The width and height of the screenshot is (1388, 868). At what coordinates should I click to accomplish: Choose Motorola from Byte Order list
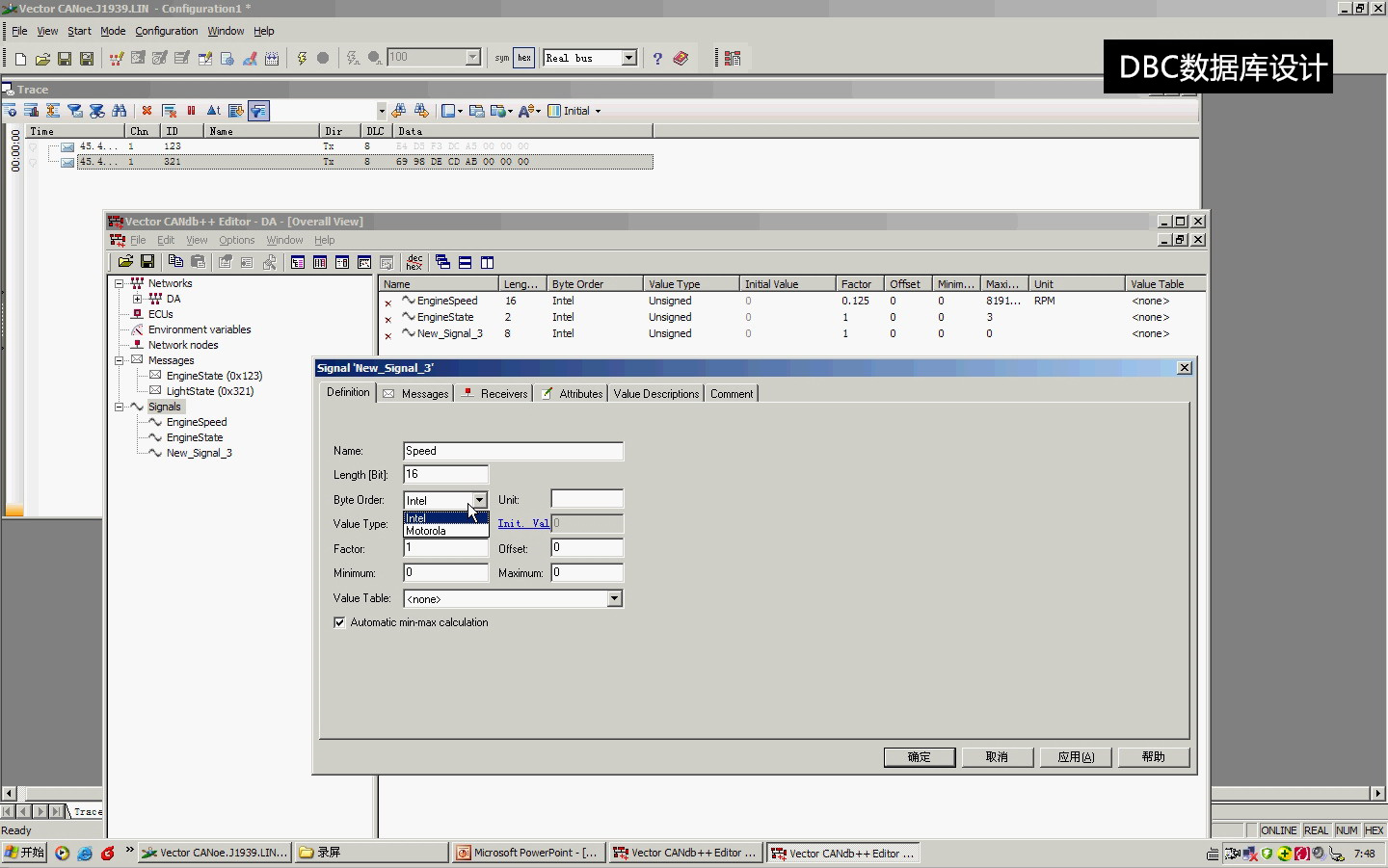pyautogui.click(x=445, y=531)
